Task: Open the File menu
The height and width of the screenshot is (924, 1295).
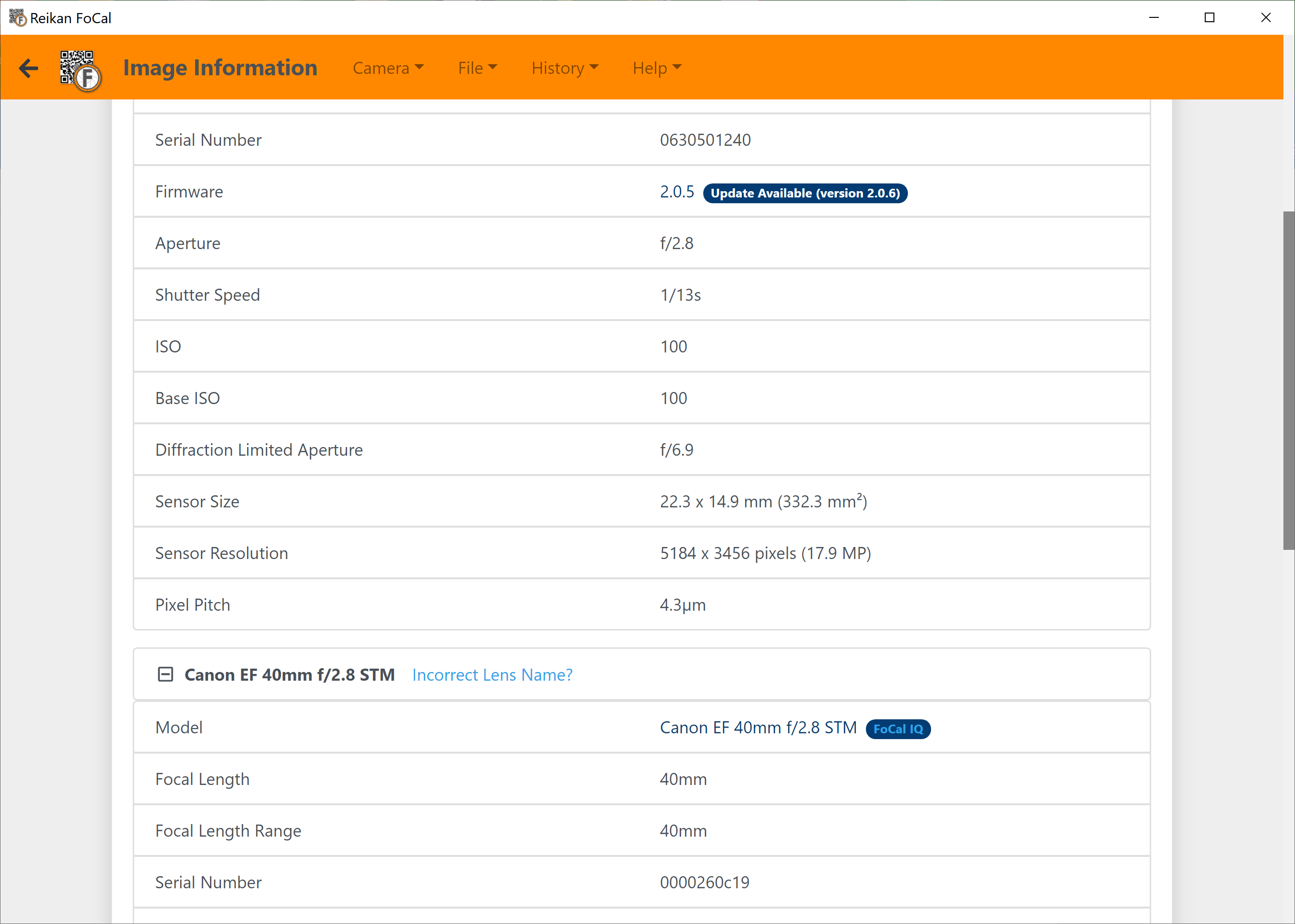Action: tap(477, 68)
